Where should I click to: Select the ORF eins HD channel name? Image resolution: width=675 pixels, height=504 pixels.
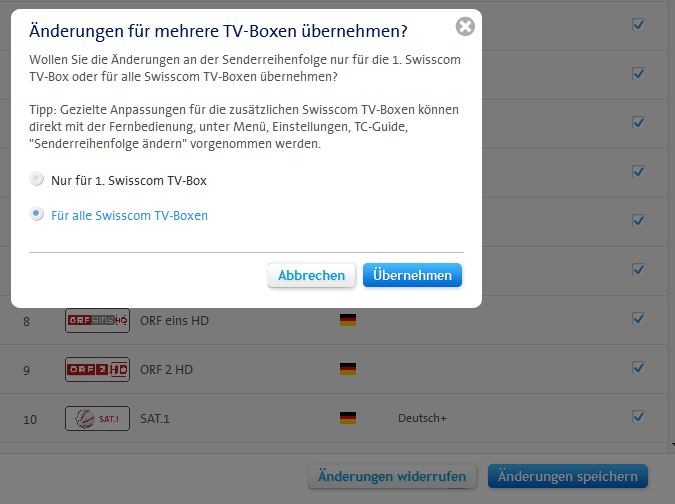[x=174, y=321]
